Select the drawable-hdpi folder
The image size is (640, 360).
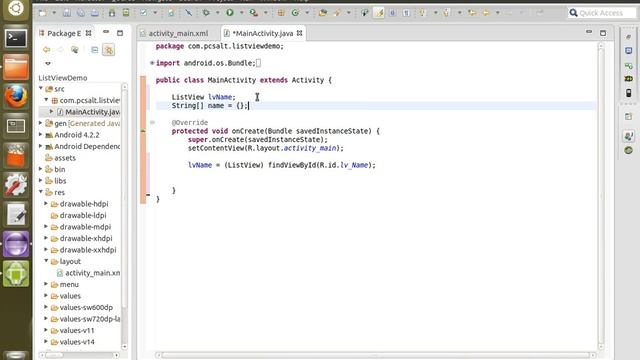click(x=80, y=204)
